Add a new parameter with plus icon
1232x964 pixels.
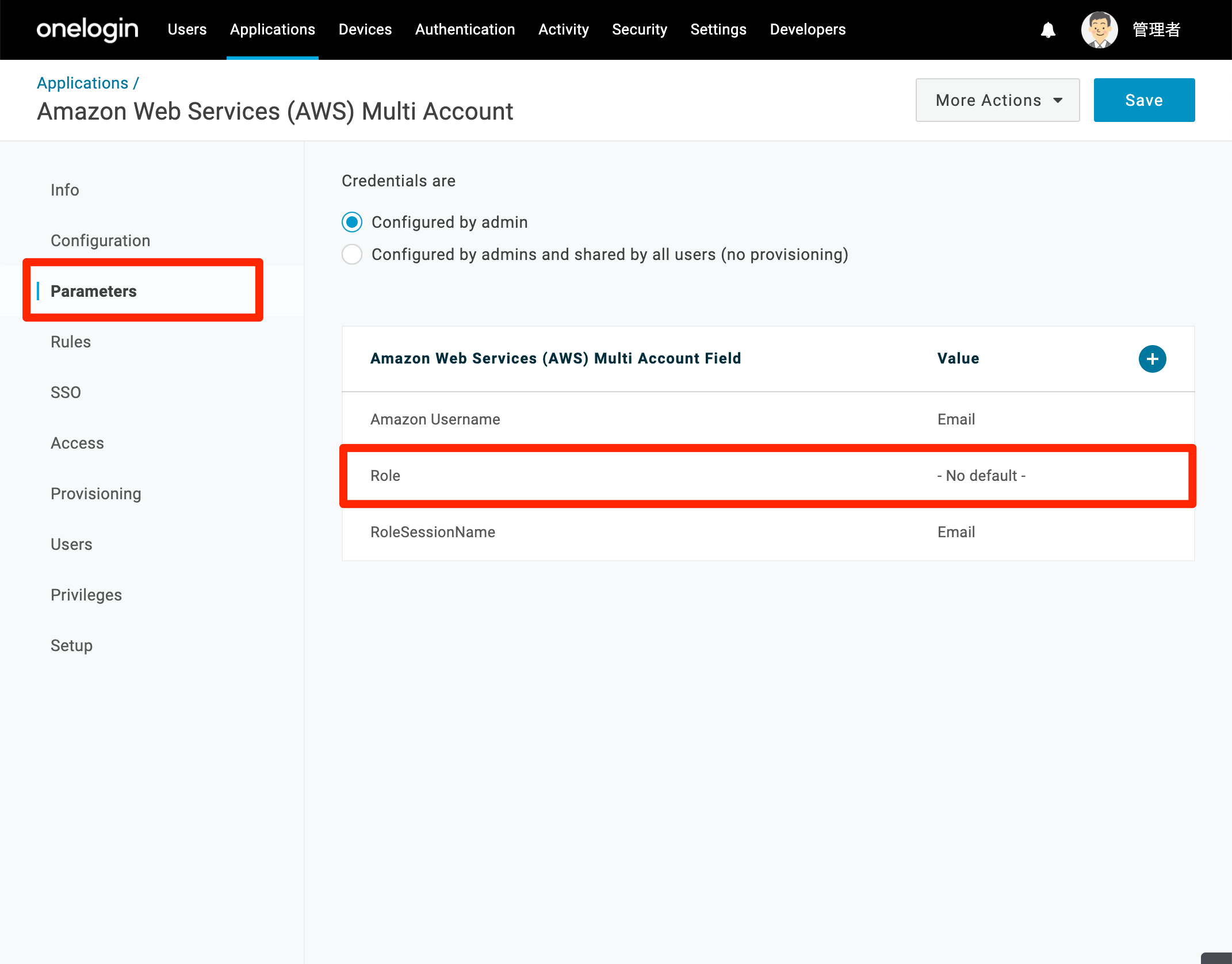[1152, 359]
